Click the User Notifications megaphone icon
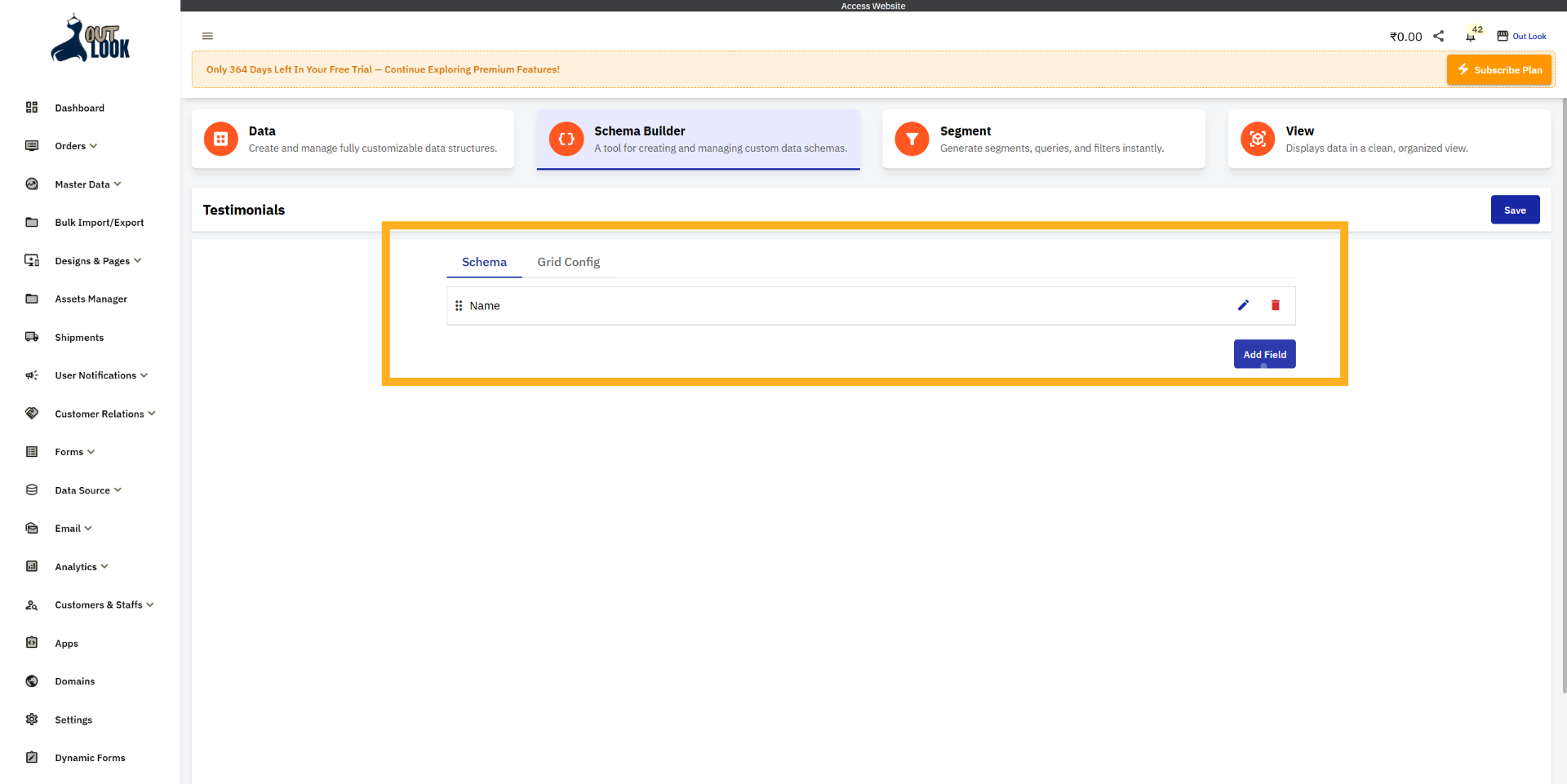This screenshot has height=784, width=1567. click(x=32, y=375)
